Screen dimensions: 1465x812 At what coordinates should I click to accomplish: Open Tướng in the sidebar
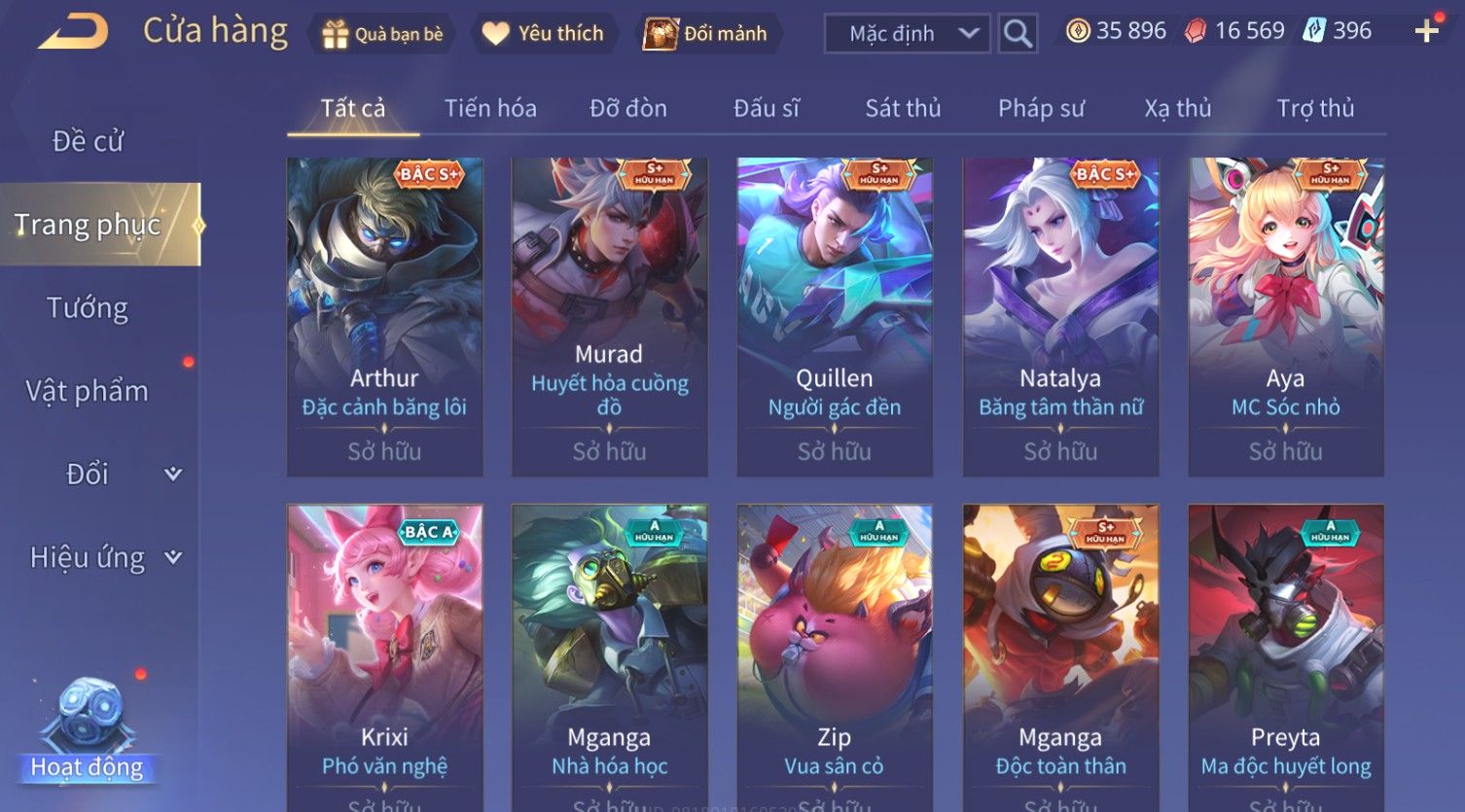tap(88, 308)
